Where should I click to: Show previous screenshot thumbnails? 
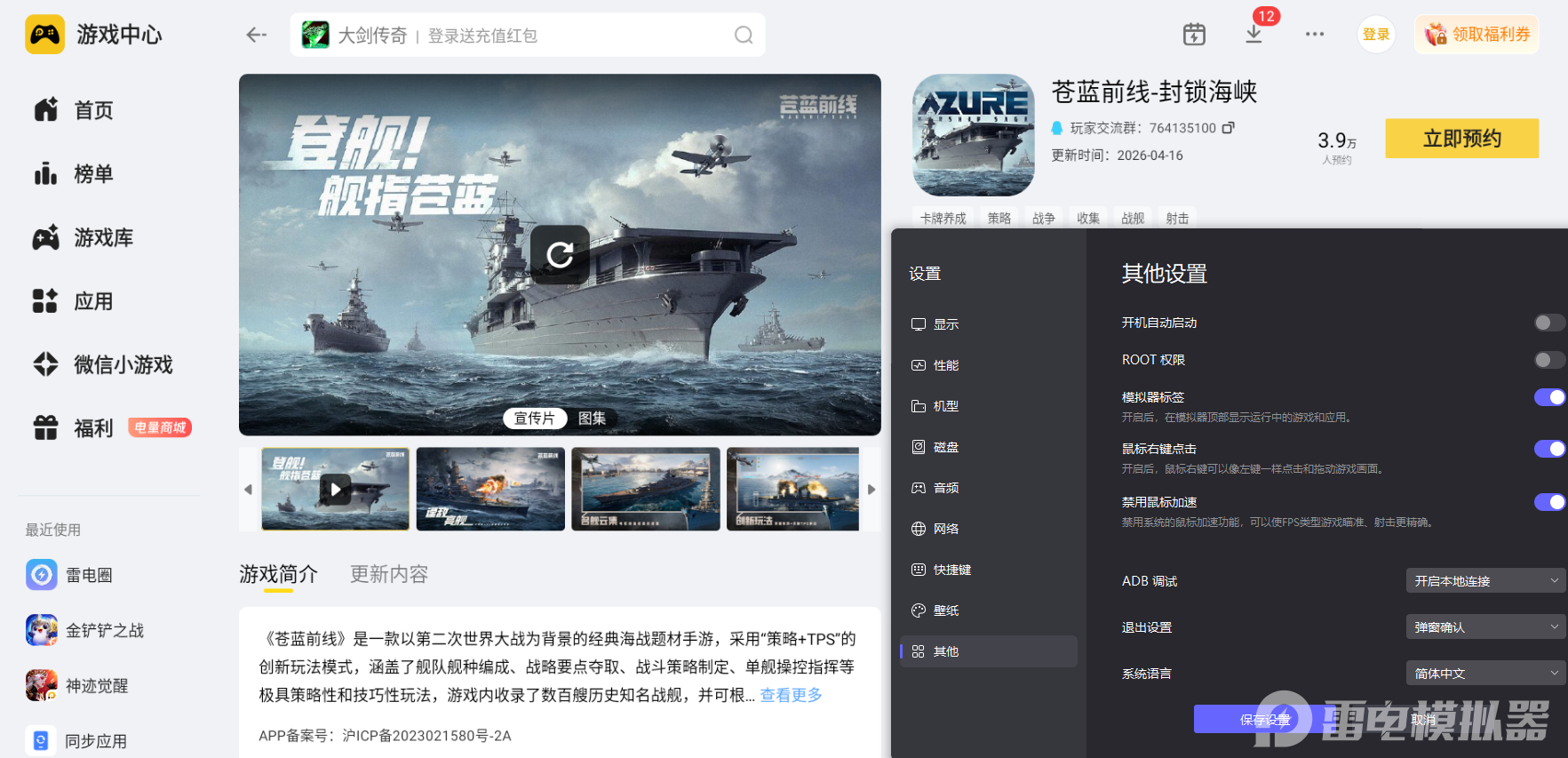point(248,490)
